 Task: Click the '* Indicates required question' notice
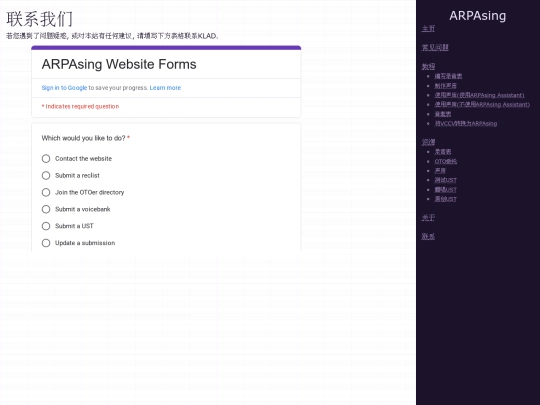(x=80, y=106)
